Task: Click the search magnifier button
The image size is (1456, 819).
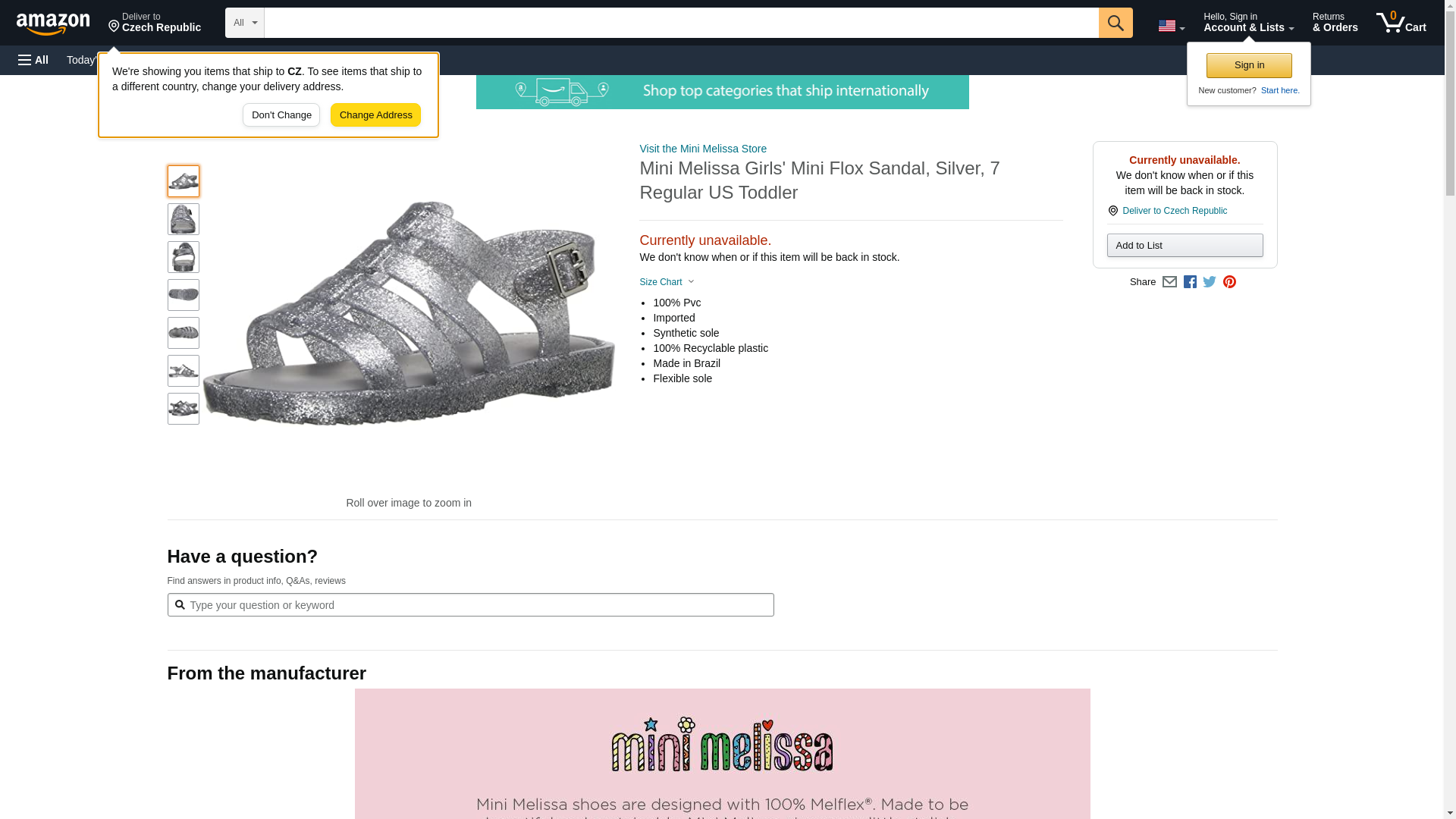Action: click(x=1115, y=23)
